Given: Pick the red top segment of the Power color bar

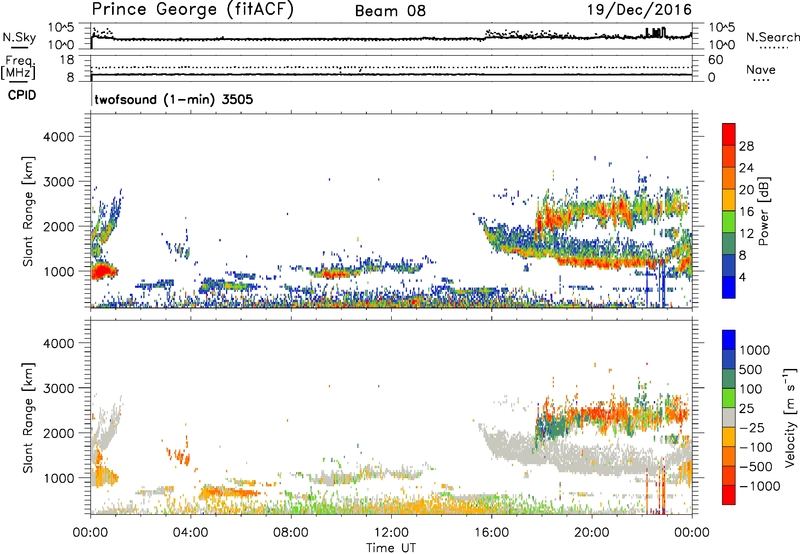Looking at the screenshot, I should [x=729, y=135].
